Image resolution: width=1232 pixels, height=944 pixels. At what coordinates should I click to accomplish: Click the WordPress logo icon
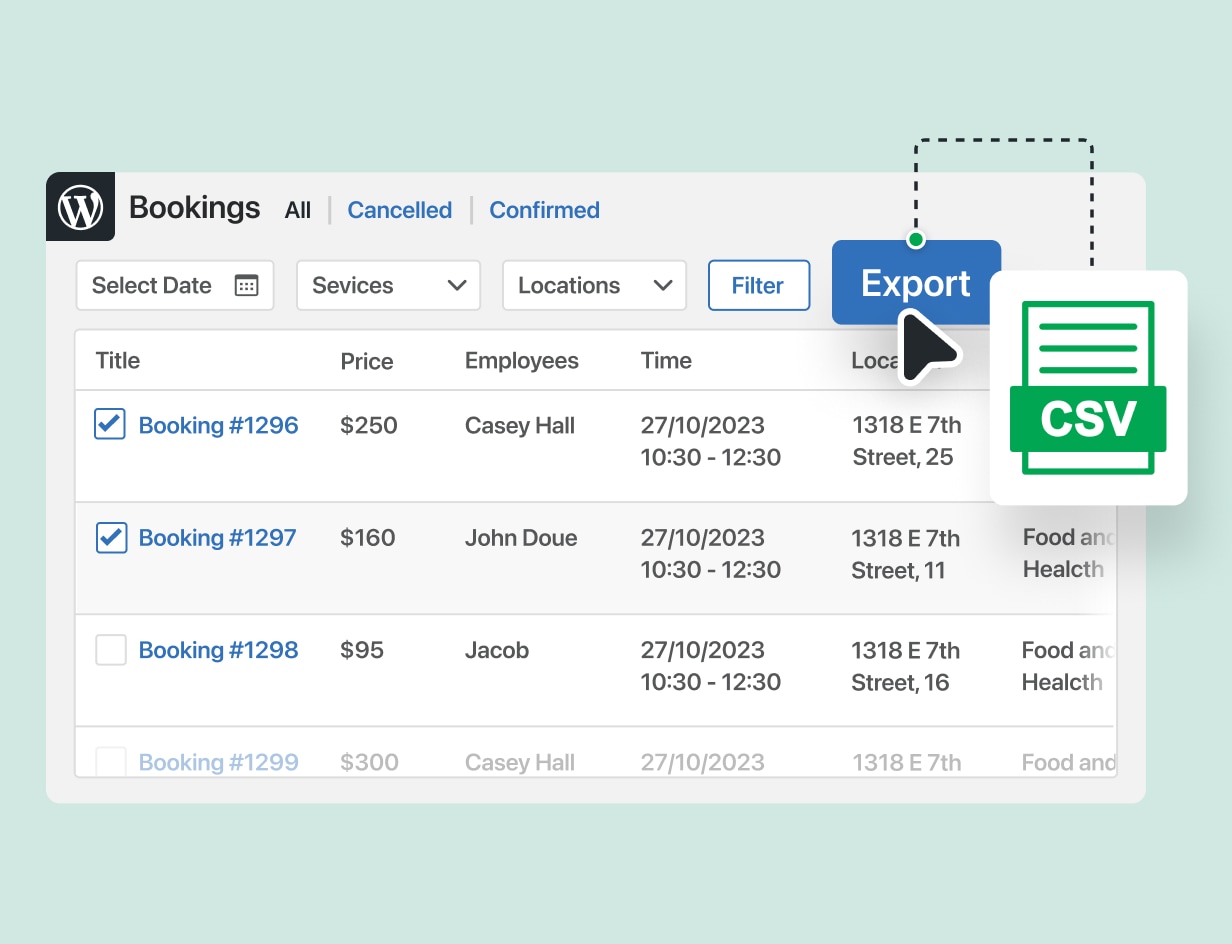pos(80,206)
